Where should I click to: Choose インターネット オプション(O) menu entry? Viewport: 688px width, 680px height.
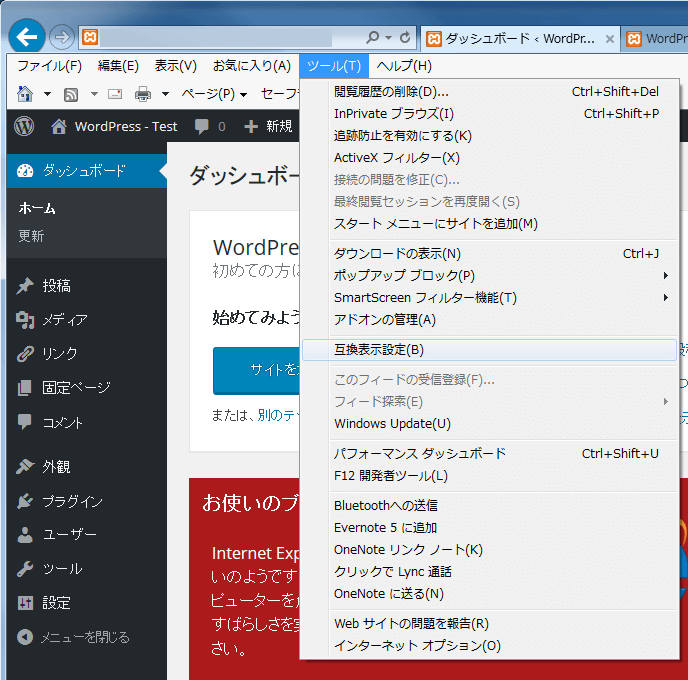tap(417, 645)
